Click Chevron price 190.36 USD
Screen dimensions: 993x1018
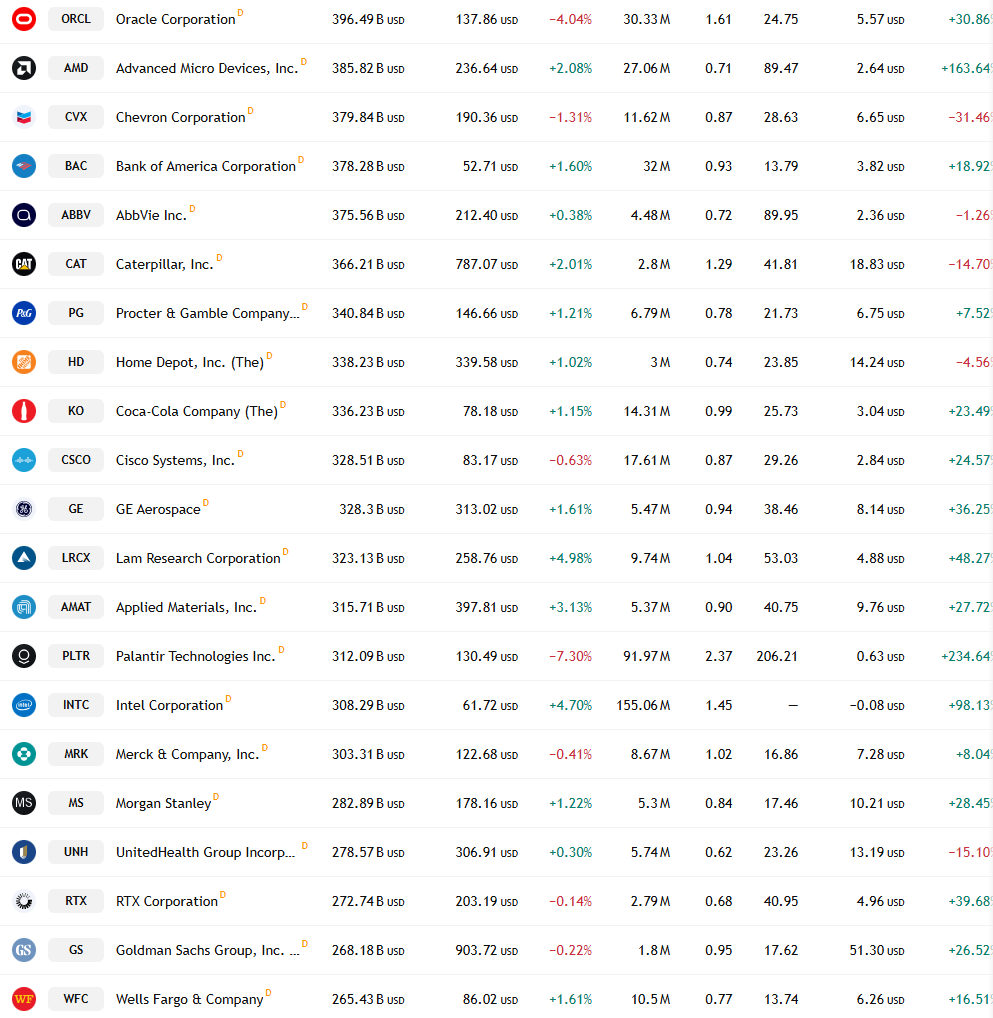point(486,118)
